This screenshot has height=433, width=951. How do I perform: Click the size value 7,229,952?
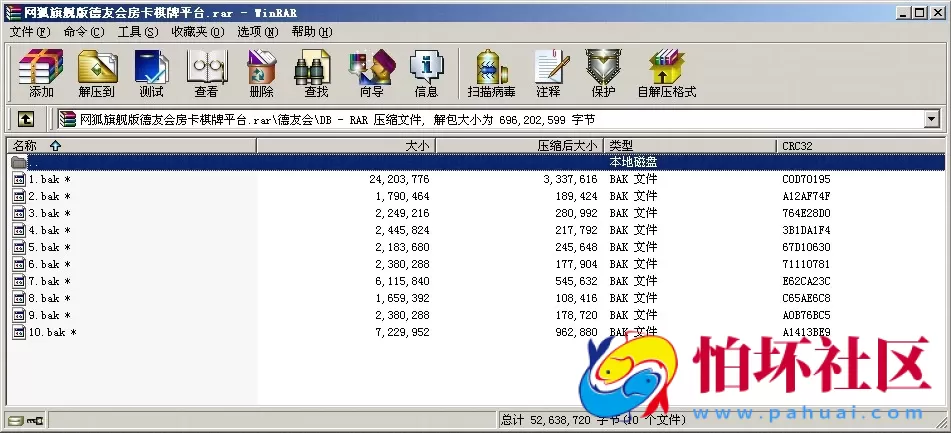(x=402, y=332)
